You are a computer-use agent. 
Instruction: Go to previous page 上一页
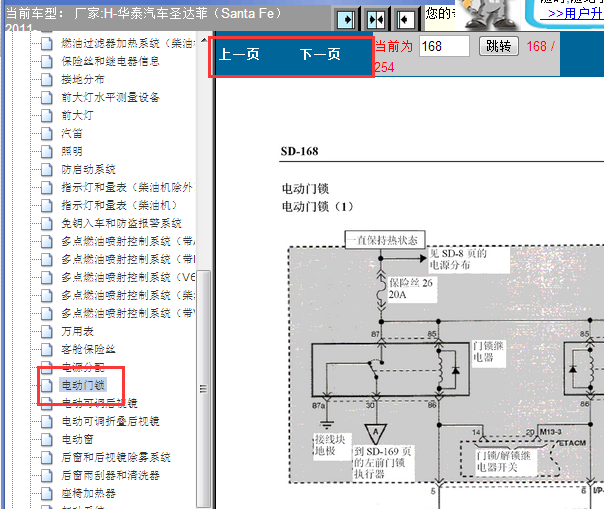239,54
